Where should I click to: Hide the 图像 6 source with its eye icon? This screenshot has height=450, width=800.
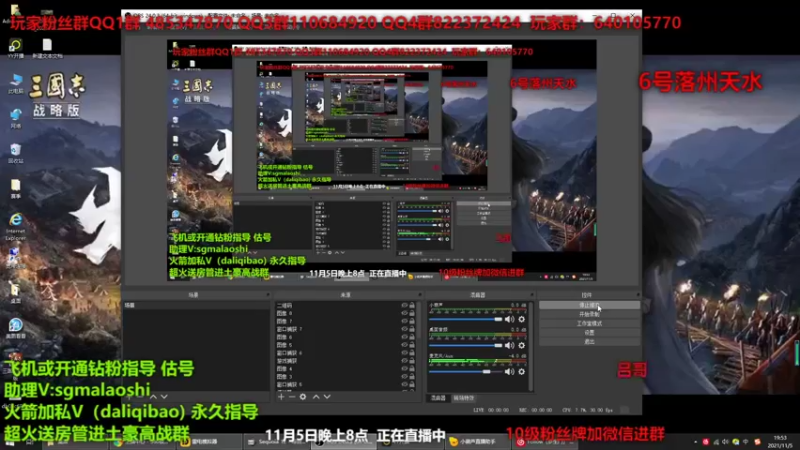click(x=404, y=337)
